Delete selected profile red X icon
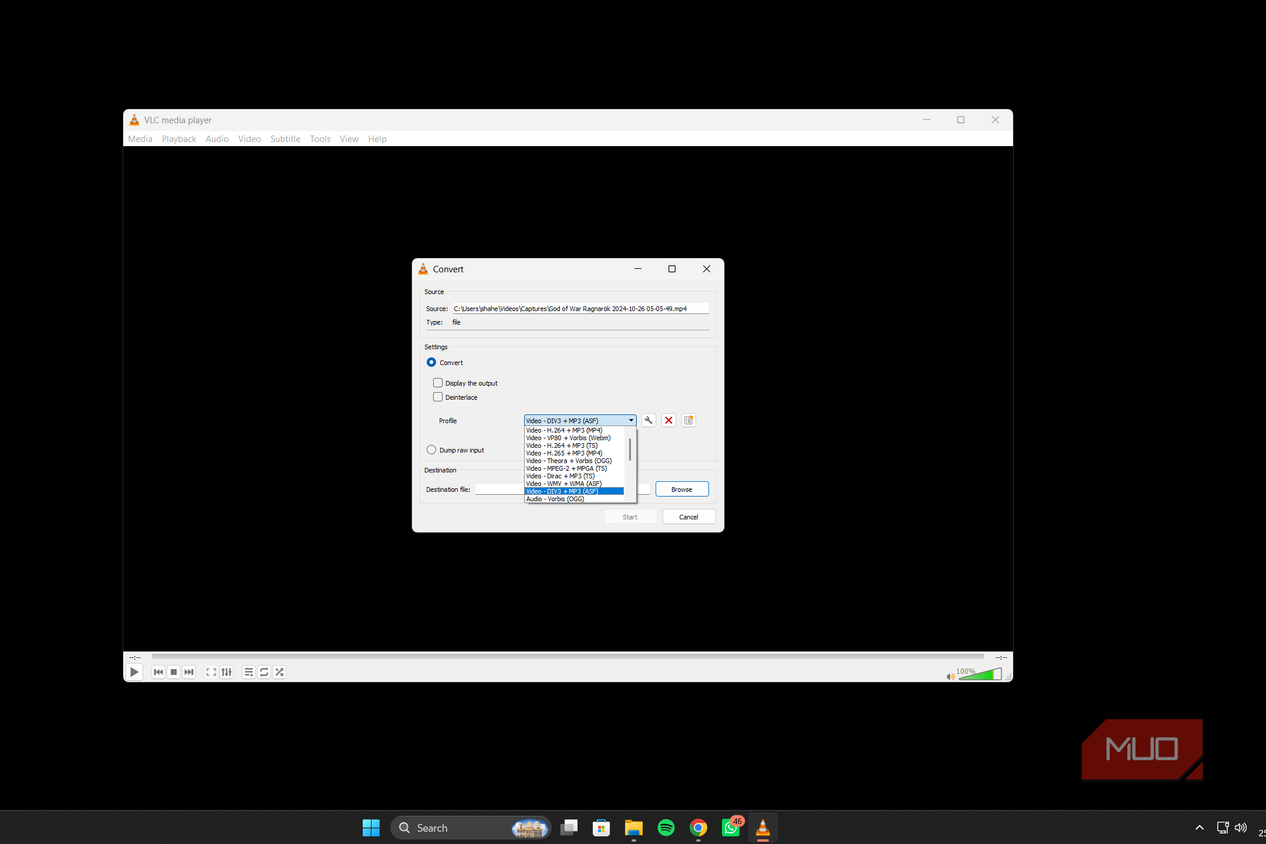The image size is (1266, 844). (x=669, y=421)
